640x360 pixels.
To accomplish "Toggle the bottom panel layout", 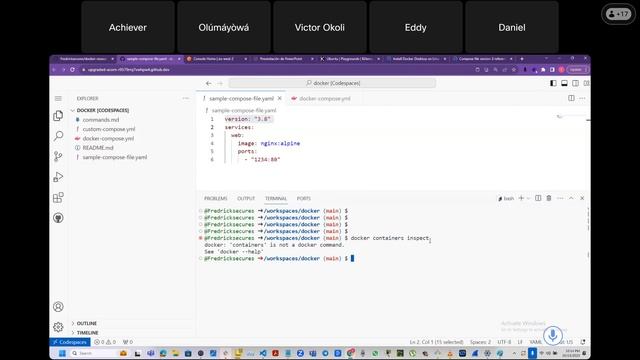I will pos(564,83).
